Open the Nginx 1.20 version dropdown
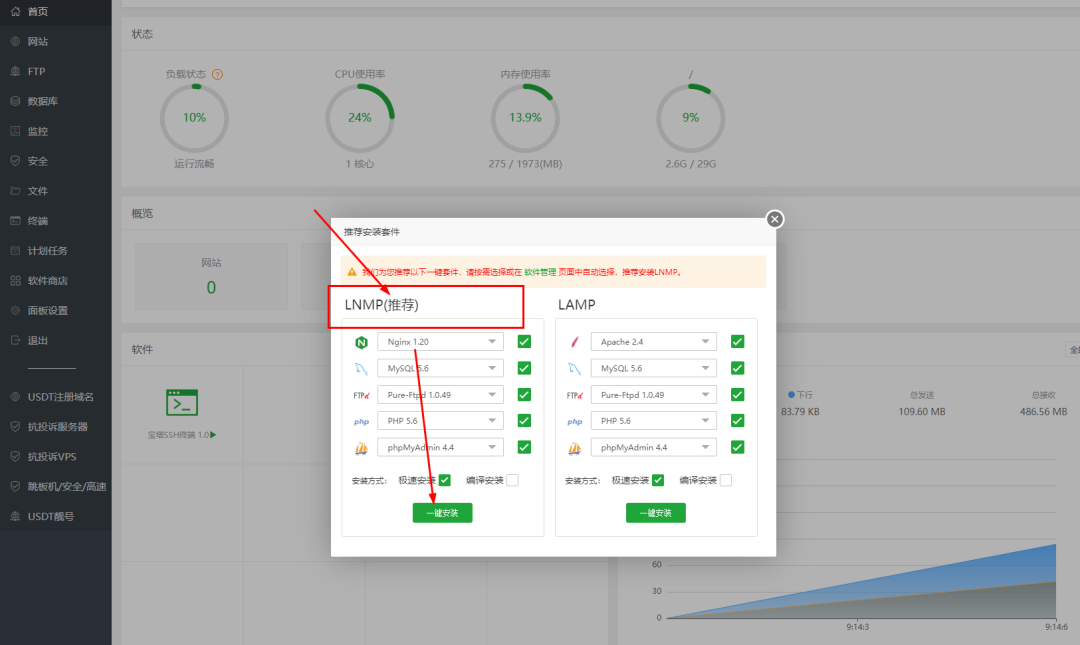Viewport: 1080px width, 645px height. tap(440, 342)
